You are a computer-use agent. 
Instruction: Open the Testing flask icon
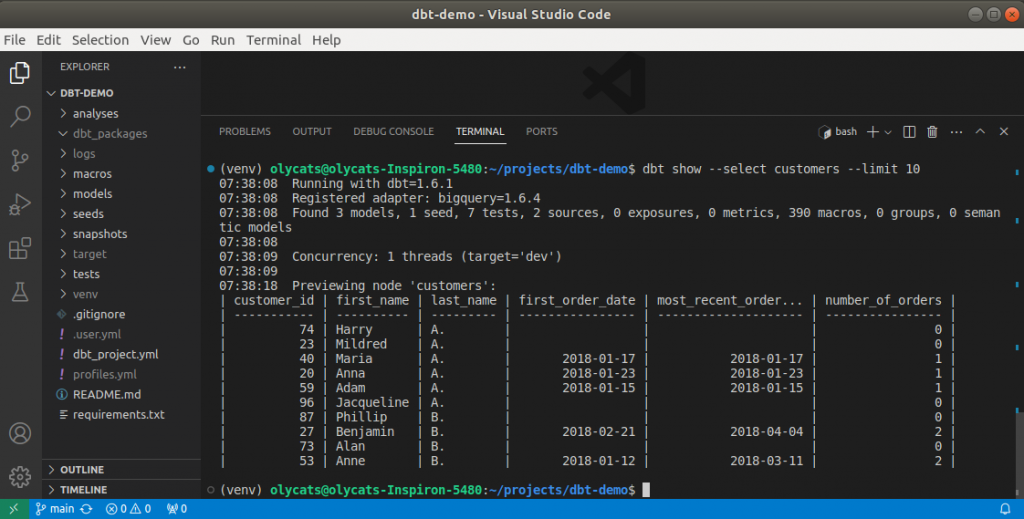(20, 292)
